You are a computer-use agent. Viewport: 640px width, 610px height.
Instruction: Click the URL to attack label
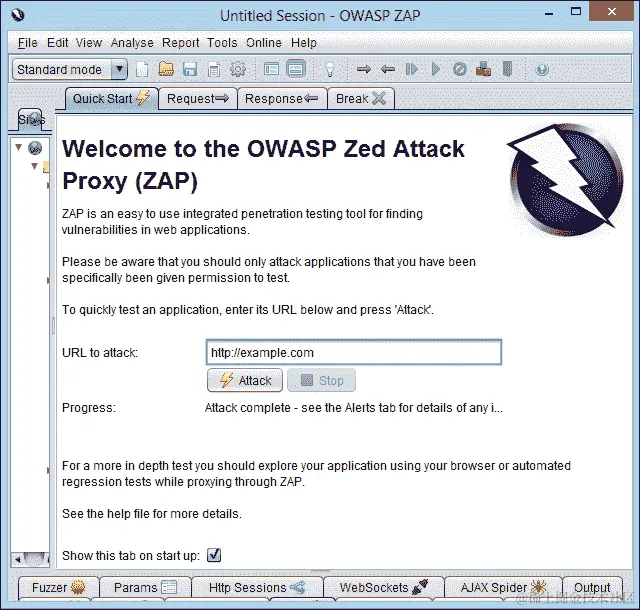coord(100,352)
